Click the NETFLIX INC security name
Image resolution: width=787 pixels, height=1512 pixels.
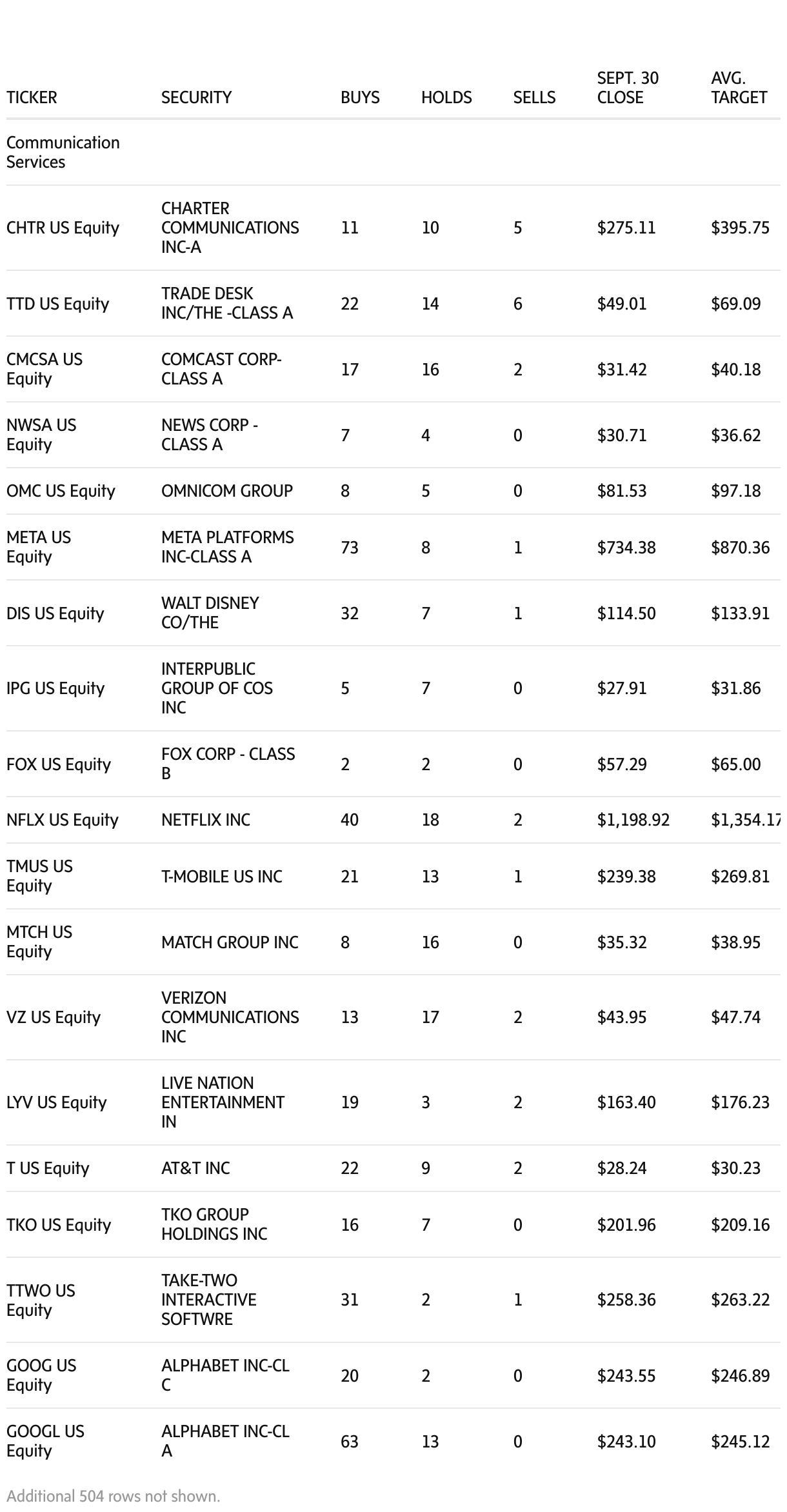[206, 820]
